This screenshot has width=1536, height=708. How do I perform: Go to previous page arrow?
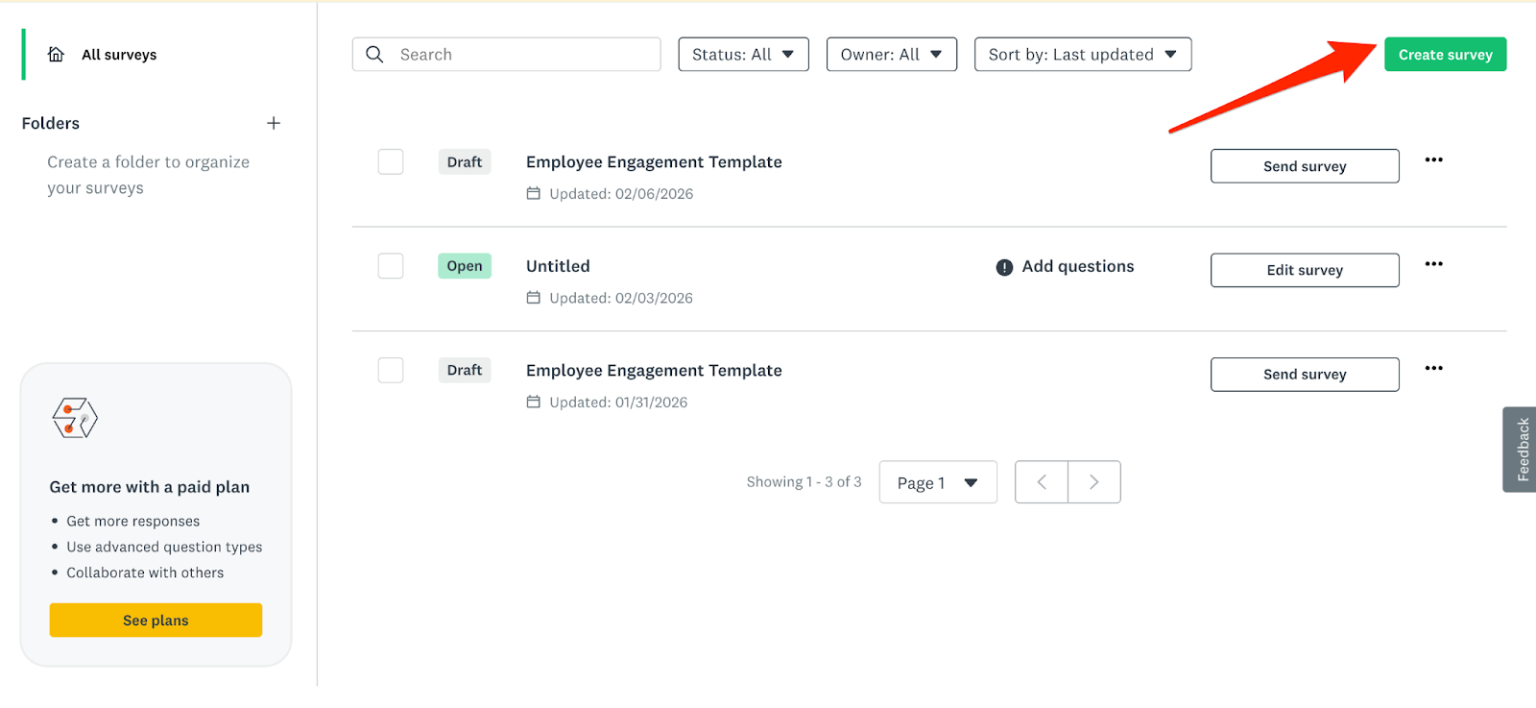coord(1041,482)
